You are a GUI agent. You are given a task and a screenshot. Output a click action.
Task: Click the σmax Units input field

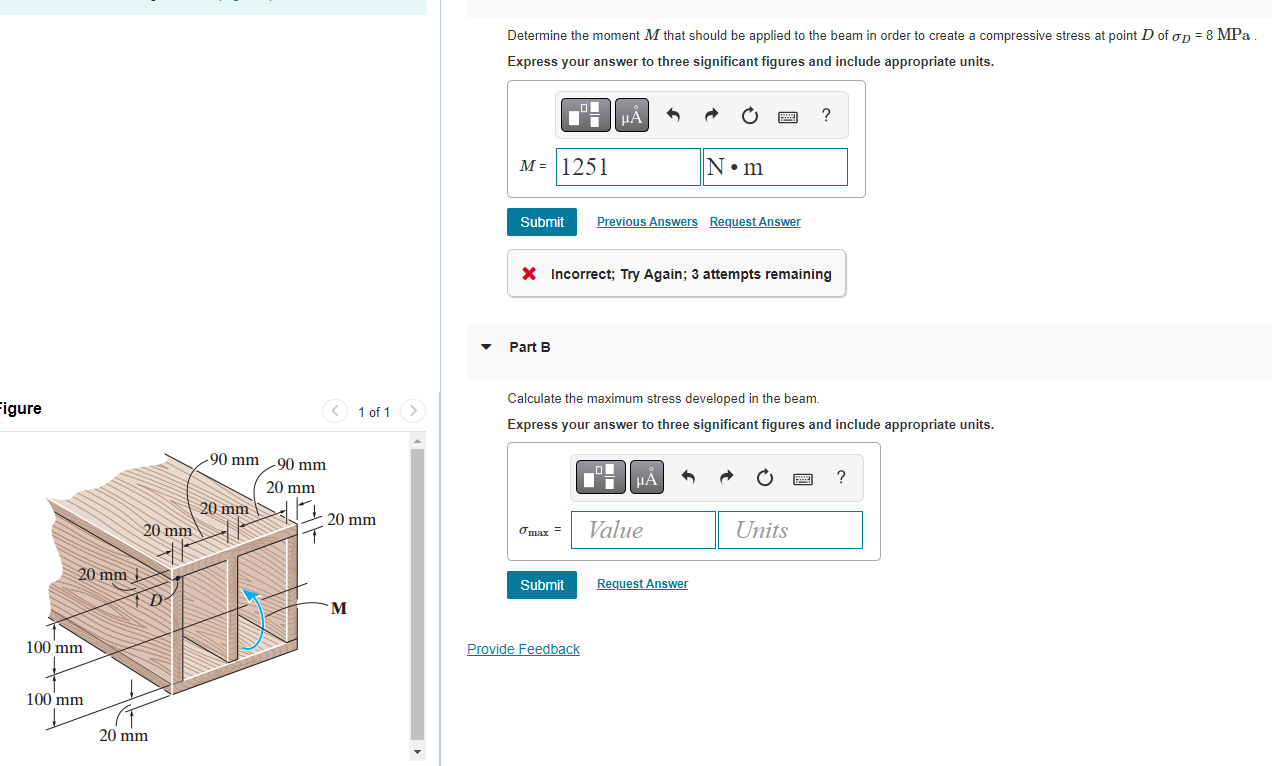point(790,530)
